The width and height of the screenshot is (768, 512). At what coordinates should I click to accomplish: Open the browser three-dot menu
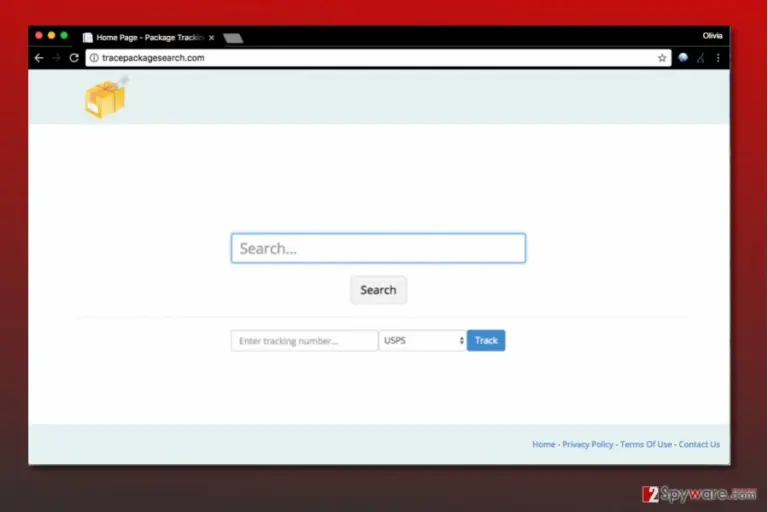coord(718,58)
